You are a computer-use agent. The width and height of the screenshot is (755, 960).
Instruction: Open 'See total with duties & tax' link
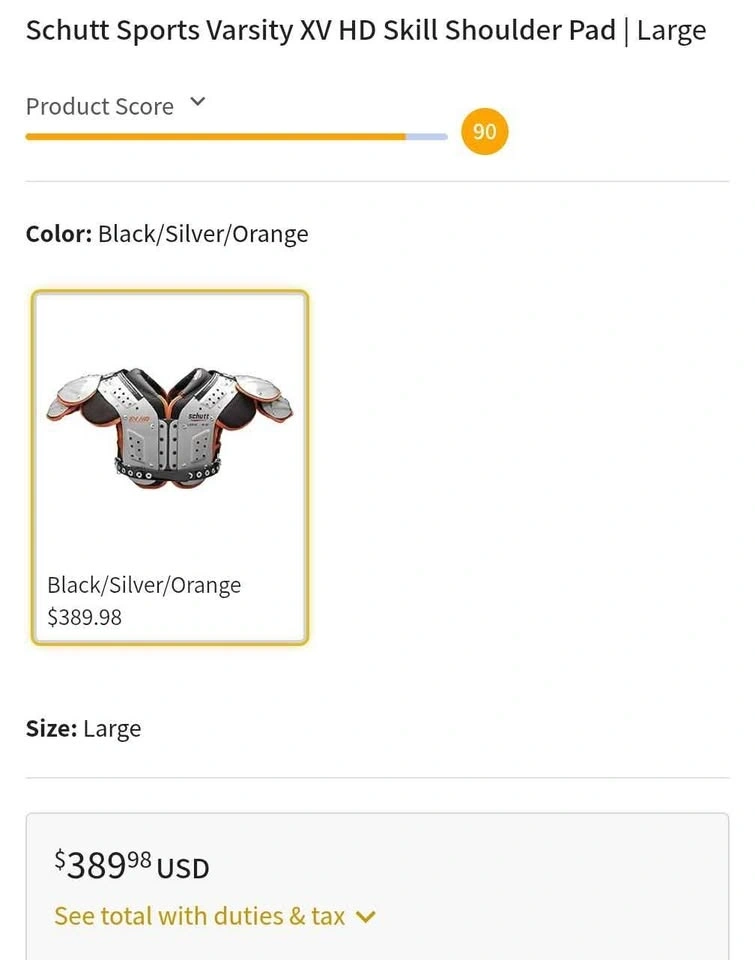tap(200, 916)
